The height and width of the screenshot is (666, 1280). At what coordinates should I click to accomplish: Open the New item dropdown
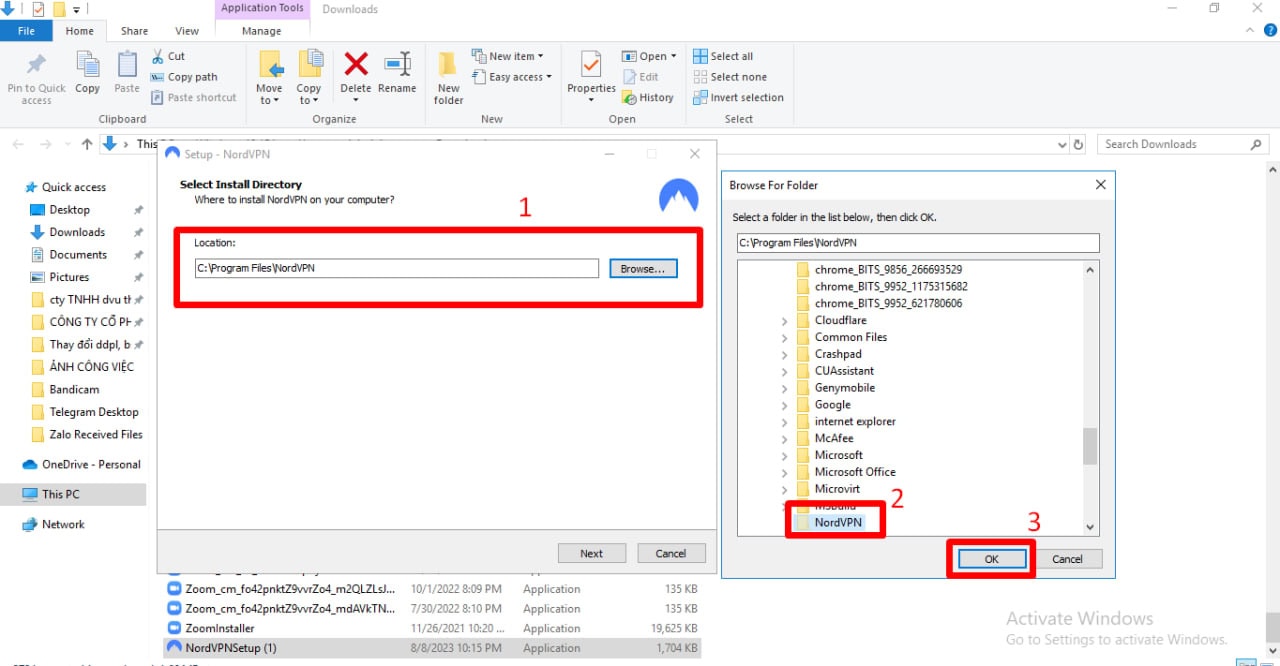(515, 56)
